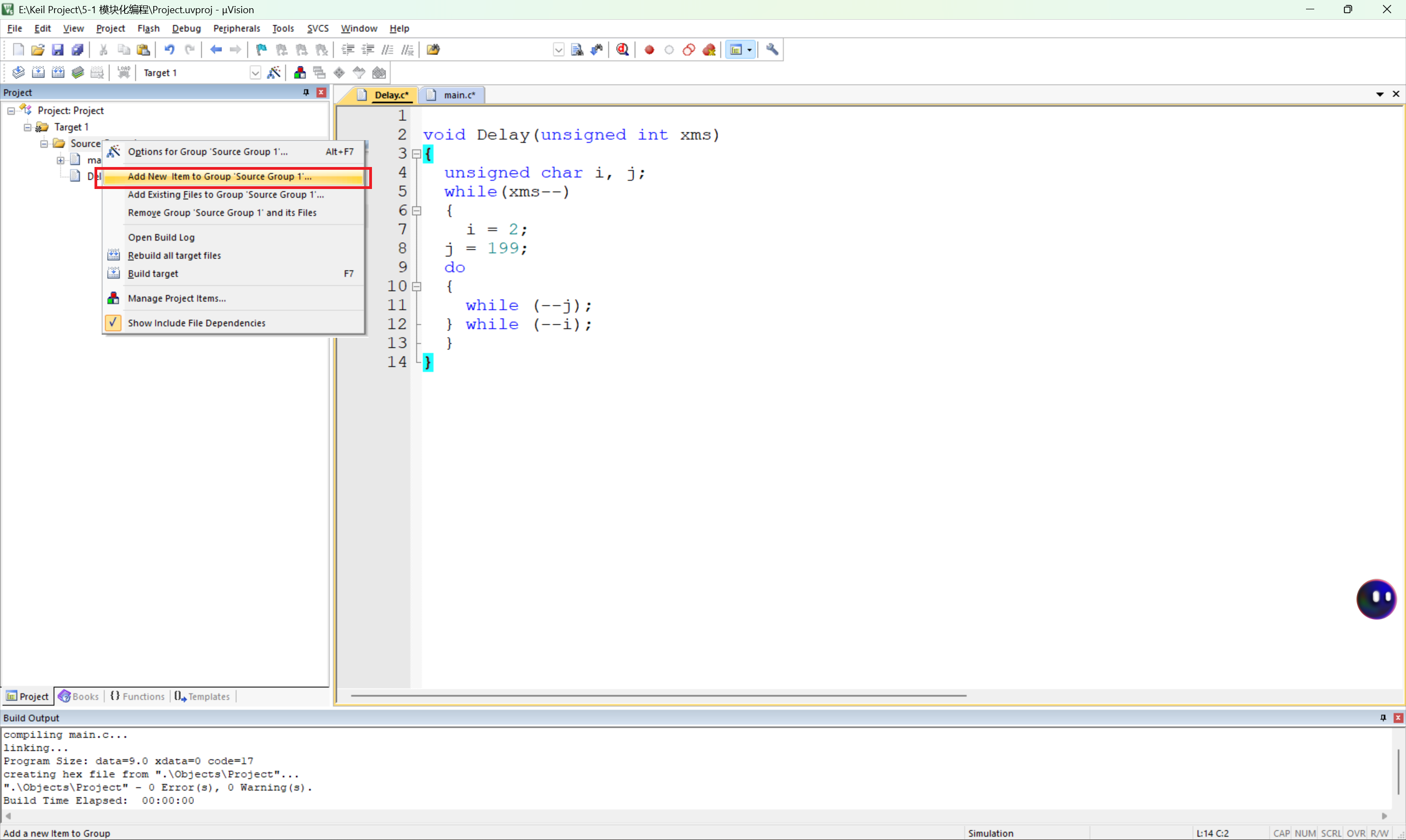Image resolution: width=1406 pixels, height=840 pixels.
Task: Collapse the Target 1 tree node
Action: click(x=27, y=127)
